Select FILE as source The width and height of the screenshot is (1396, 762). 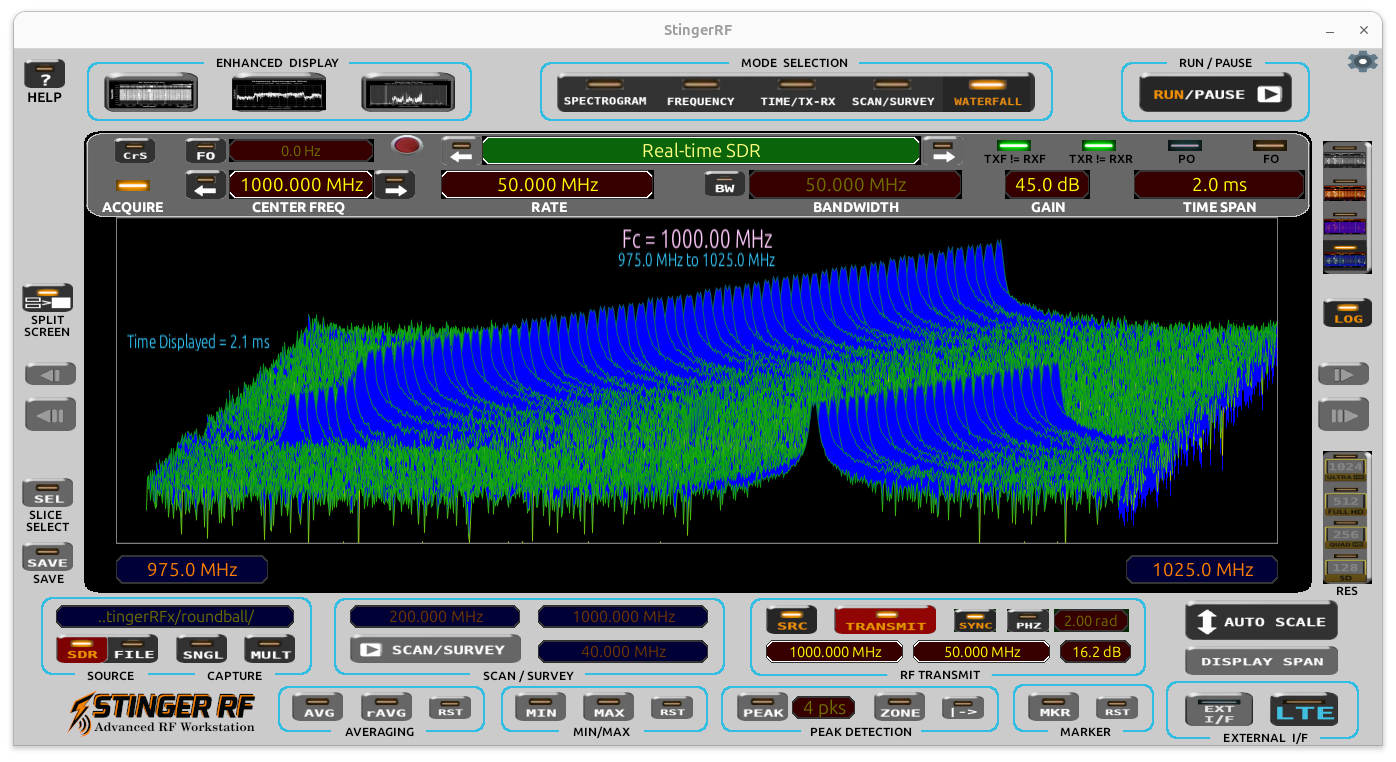tap(132, 649)
